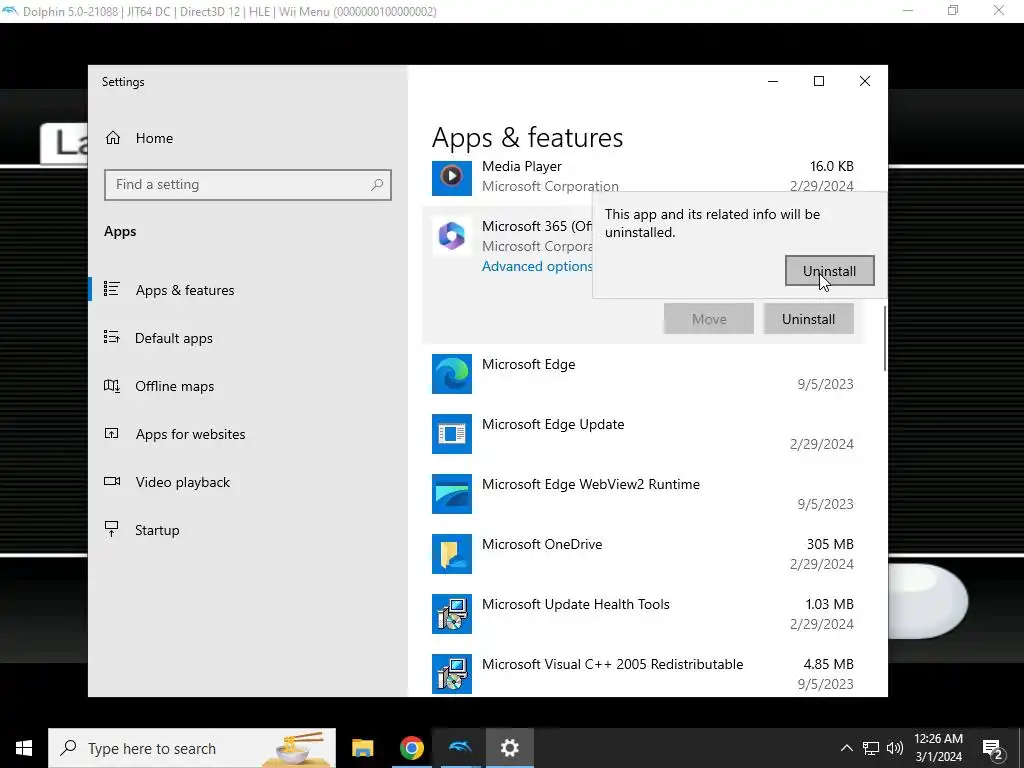Click the Startup sidebar icon
This screenshot has width=1024, height=768.
112,530
